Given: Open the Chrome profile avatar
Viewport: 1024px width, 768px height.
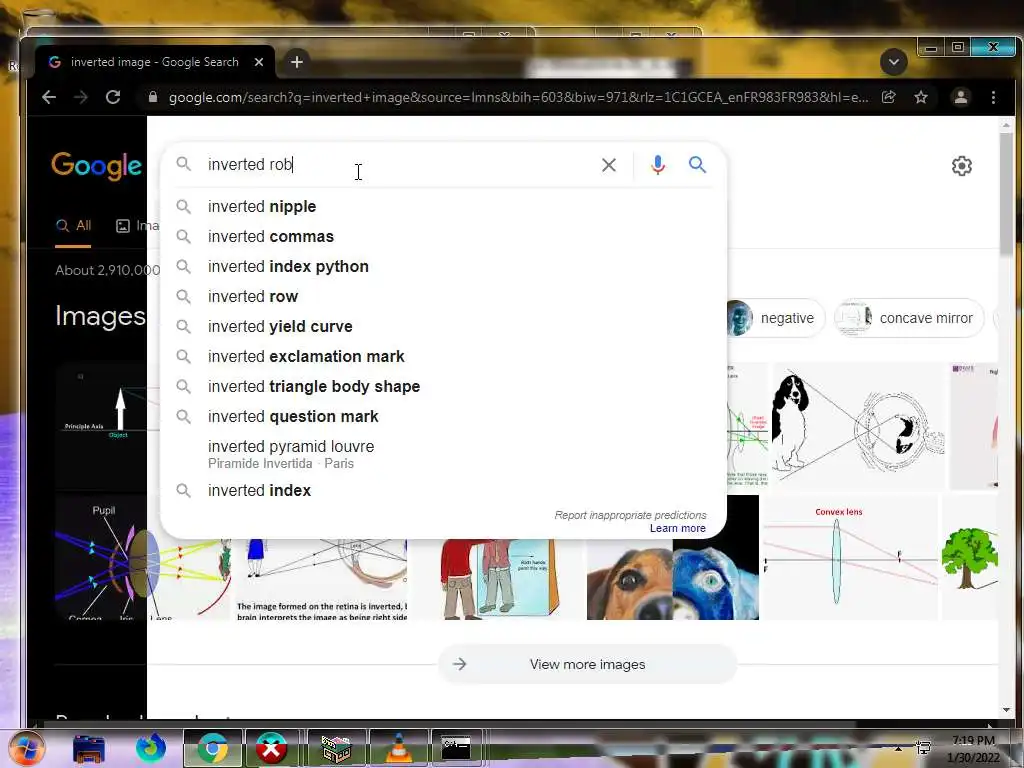Looking at the screenshot, I should point(961,97).
